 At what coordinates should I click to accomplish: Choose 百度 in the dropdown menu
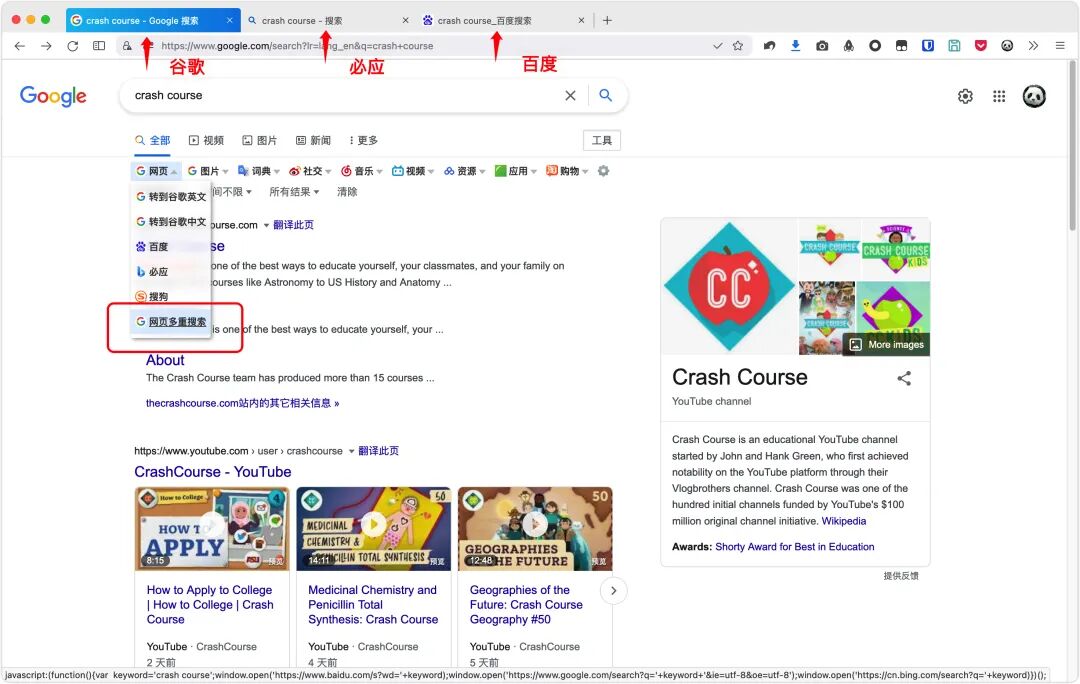(171, 247)
